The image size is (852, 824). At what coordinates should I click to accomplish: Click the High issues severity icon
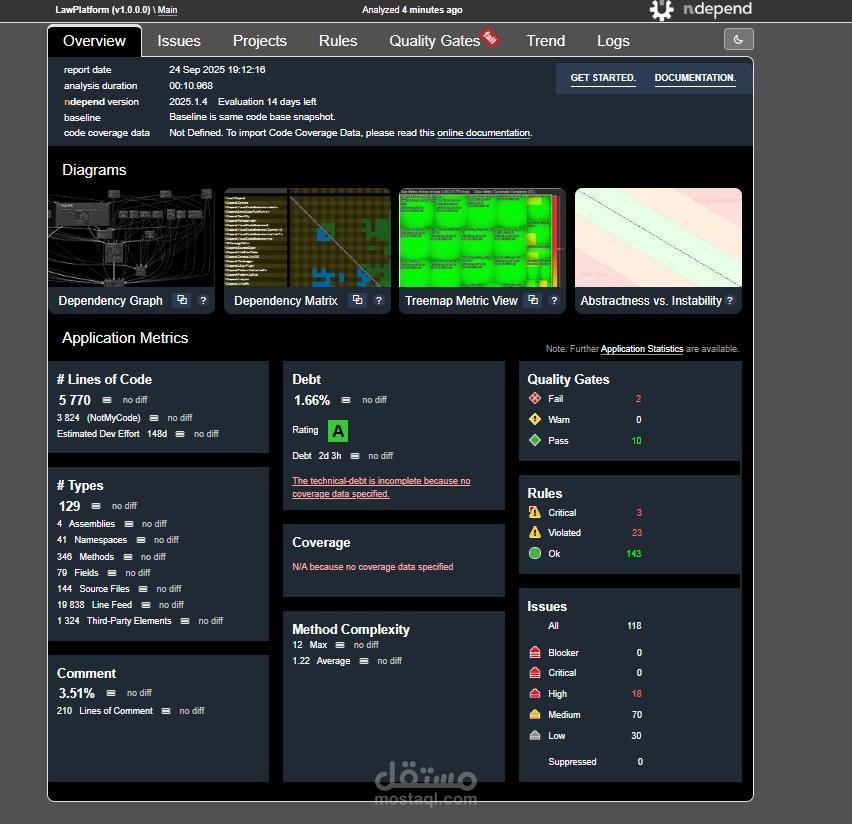pyautogui.click(x=535, y=694)
